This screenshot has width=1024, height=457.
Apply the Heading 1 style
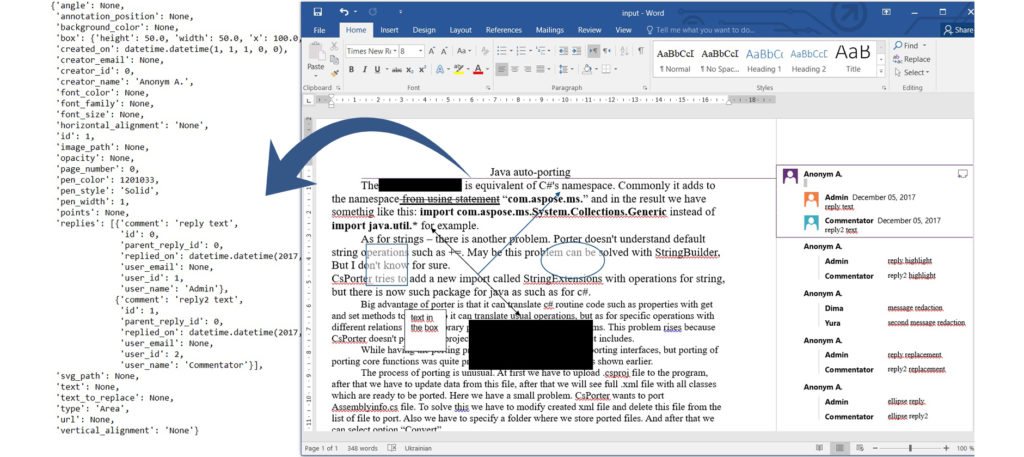point(764,59)
